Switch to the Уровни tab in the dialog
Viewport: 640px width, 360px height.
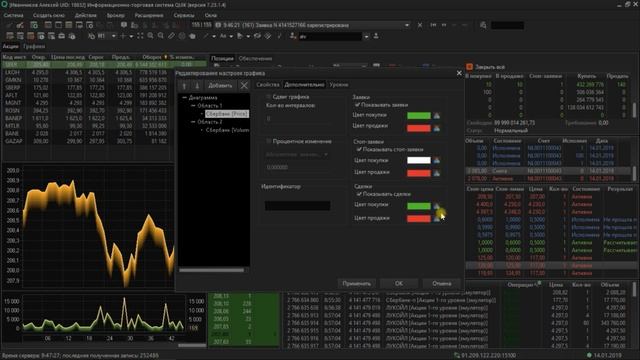click(339, 84)
